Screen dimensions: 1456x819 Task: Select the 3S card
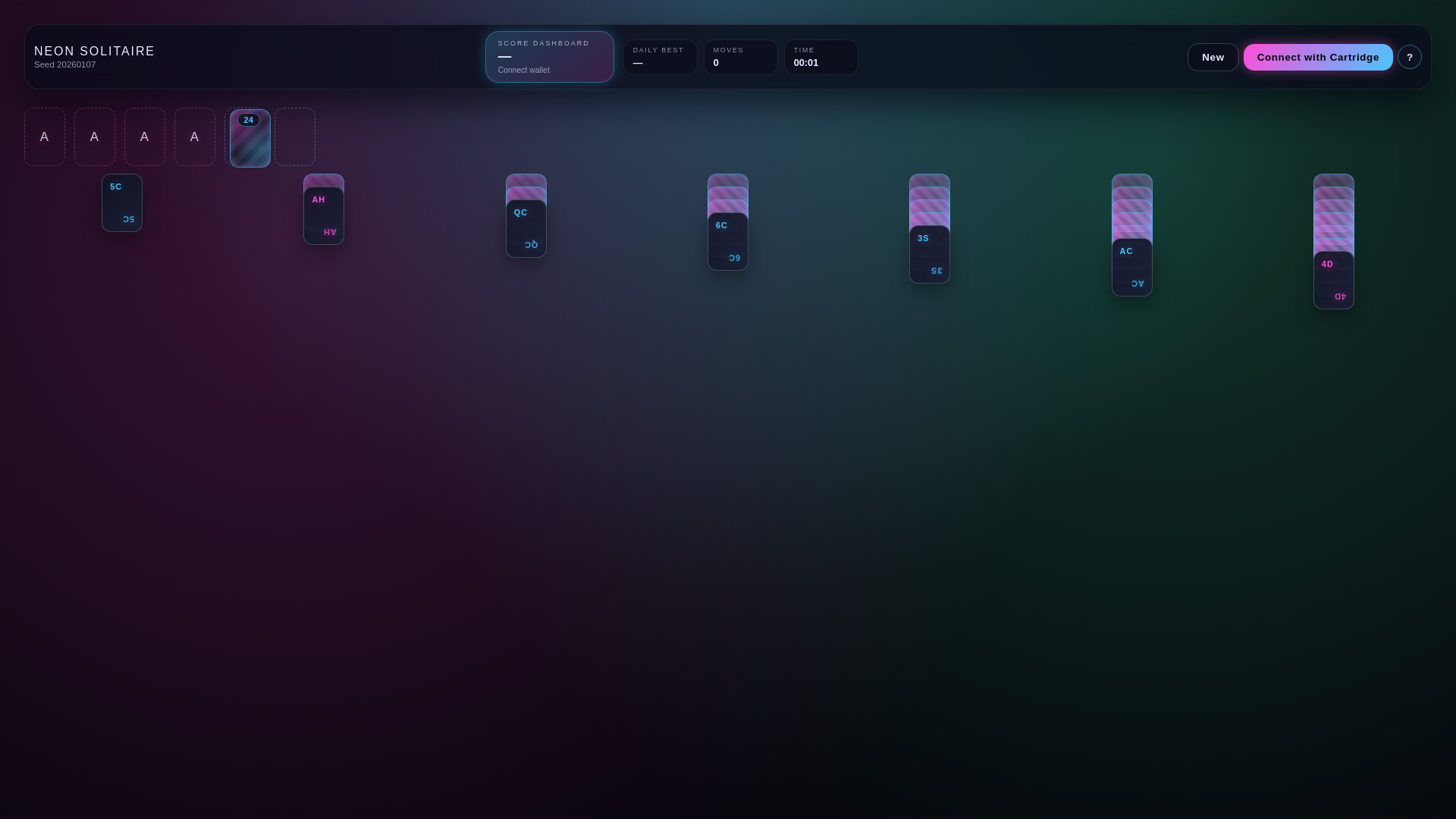930,254
